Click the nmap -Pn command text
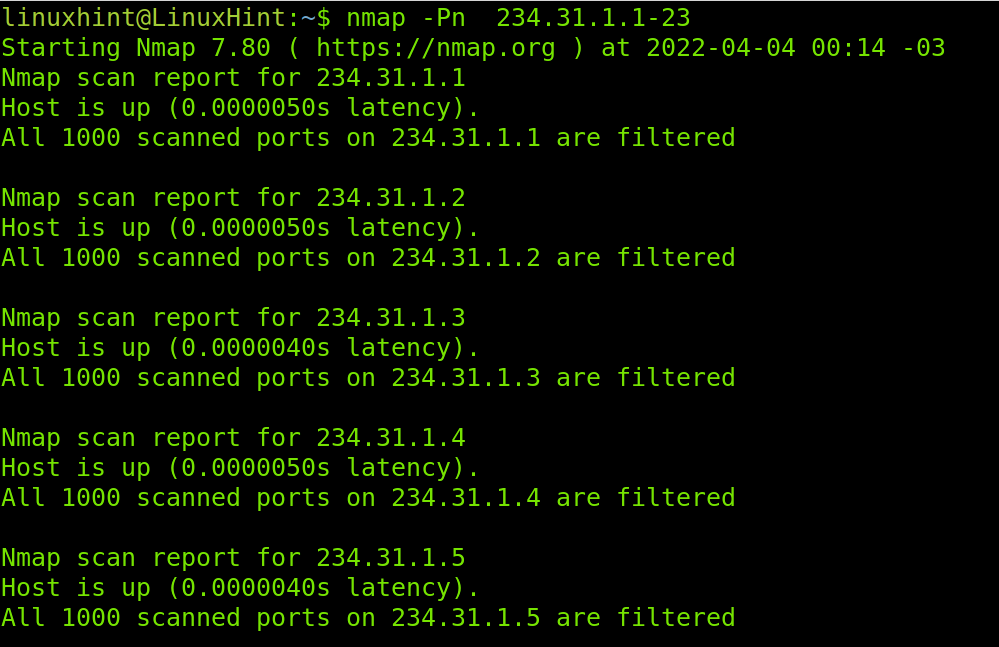Viewport: 999px width, 647px height. 406,18
